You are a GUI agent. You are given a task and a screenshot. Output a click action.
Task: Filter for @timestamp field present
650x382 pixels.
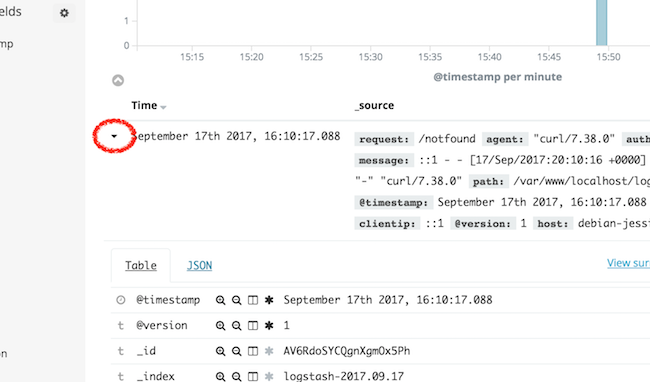click(269, 300)
